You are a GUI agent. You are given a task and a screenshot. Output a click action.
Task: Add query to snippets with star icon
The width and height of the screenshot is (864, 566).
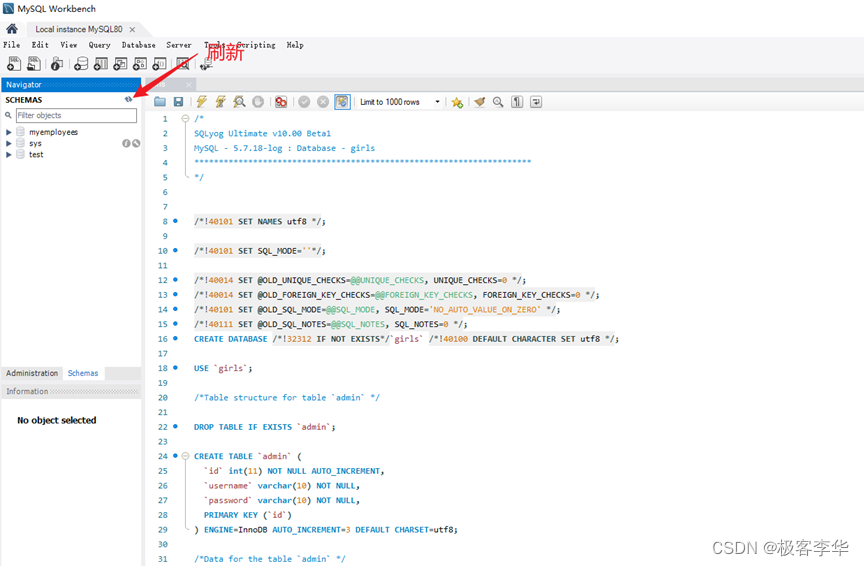pyautogui.click(x=457, y=102)
